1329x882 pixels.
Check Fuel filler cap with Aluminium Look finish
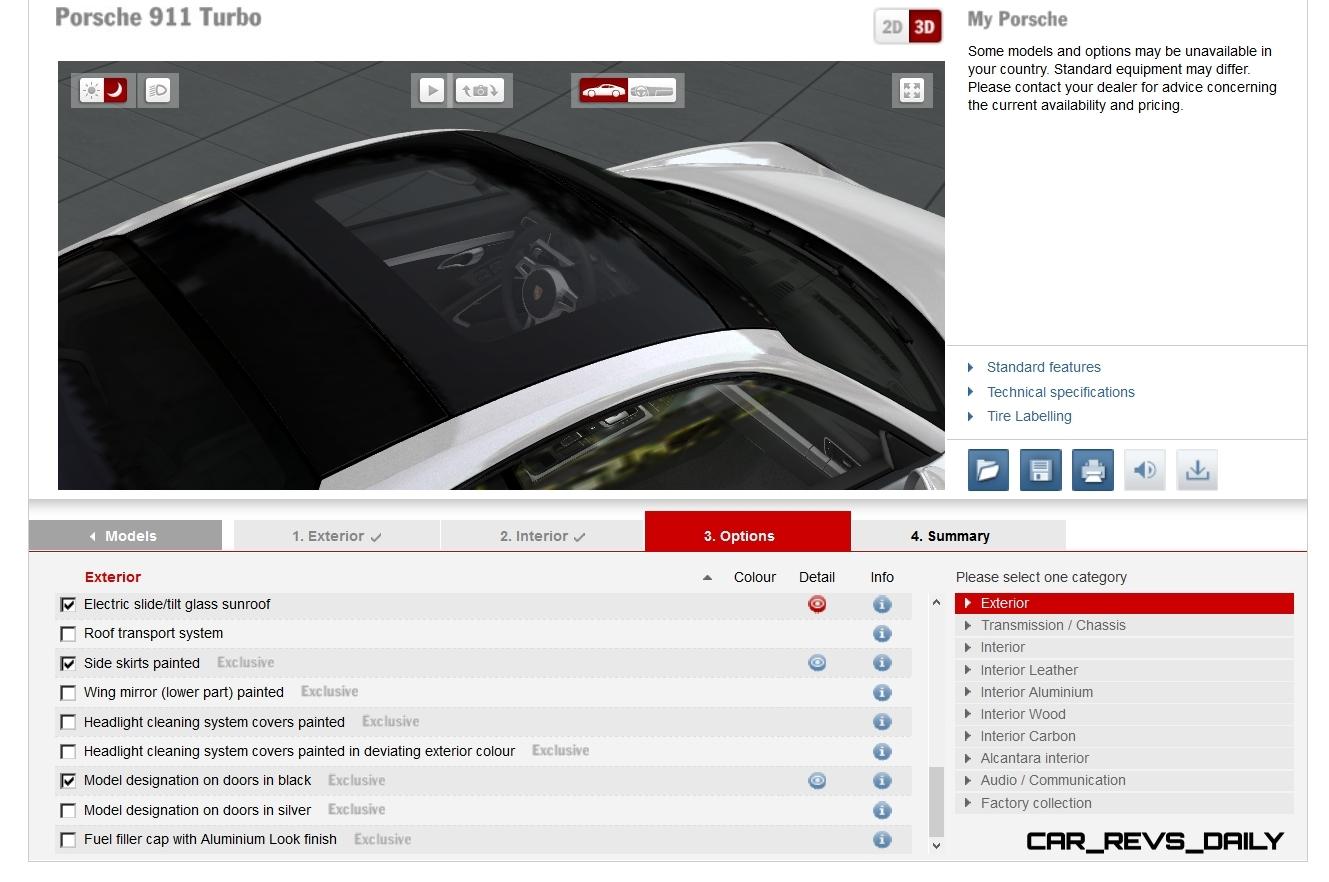coord(68,840)
